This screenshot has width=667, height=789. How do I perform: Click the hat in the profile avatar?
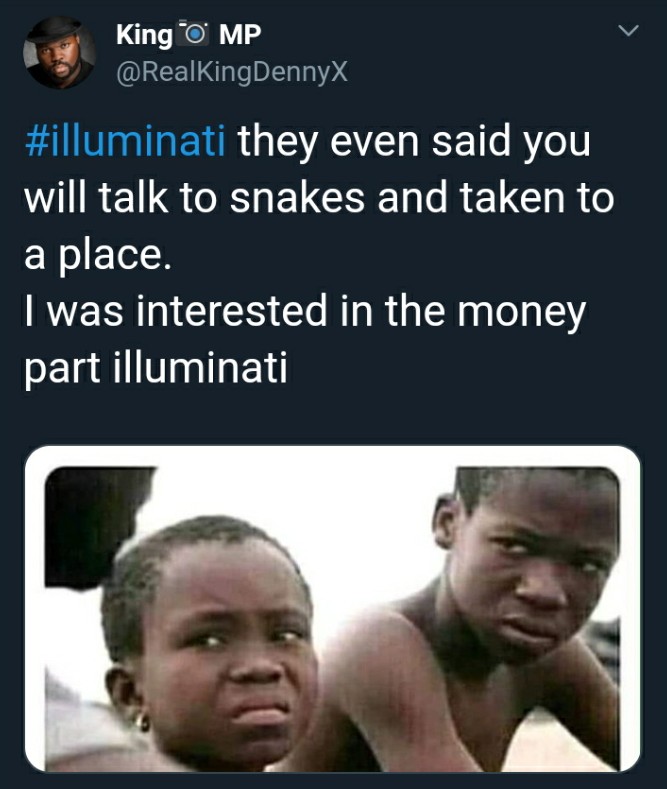(54, 31)
